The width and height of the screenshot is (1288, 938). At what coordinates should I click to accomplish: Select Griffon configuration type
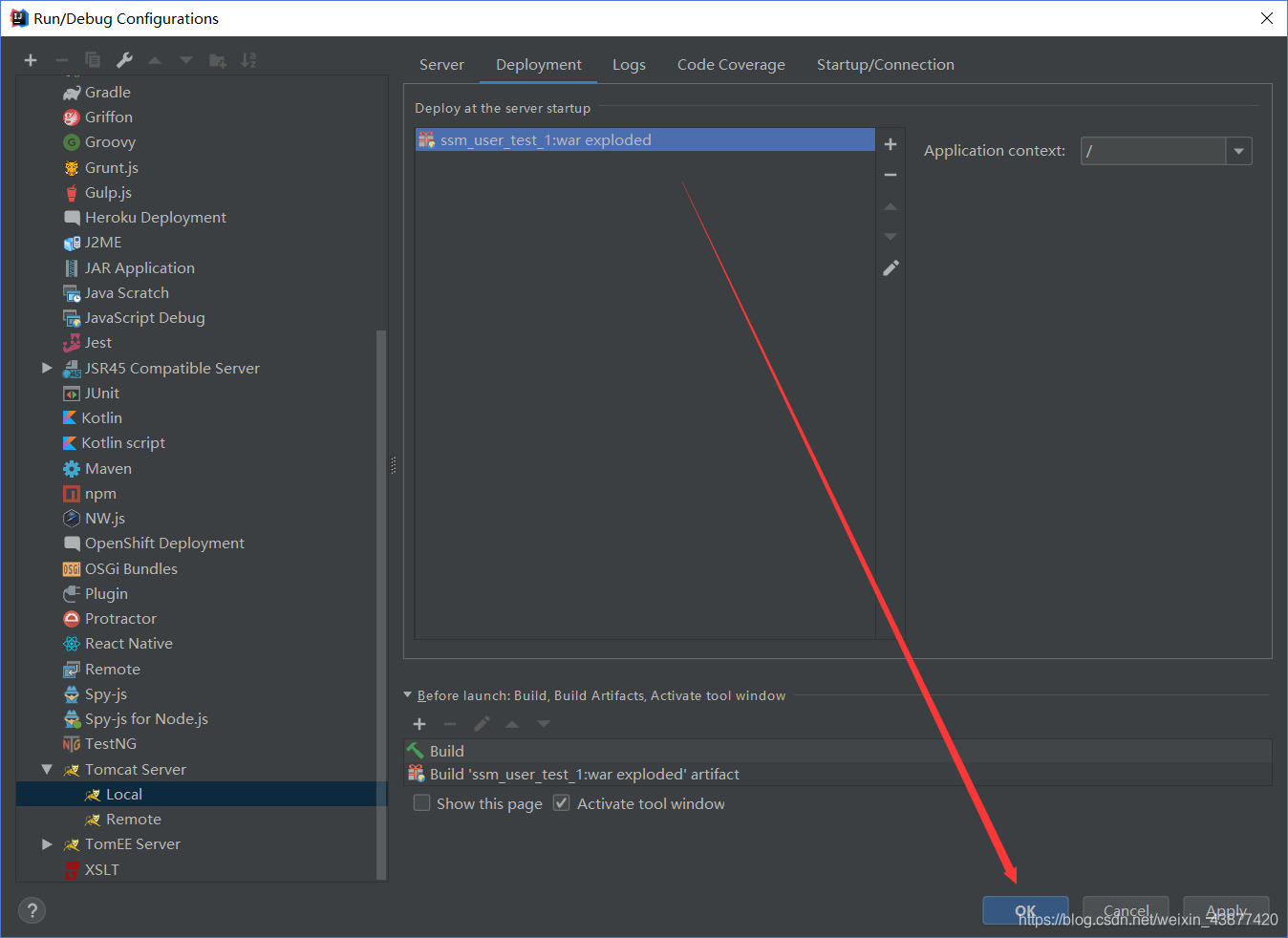coord(108,117)
